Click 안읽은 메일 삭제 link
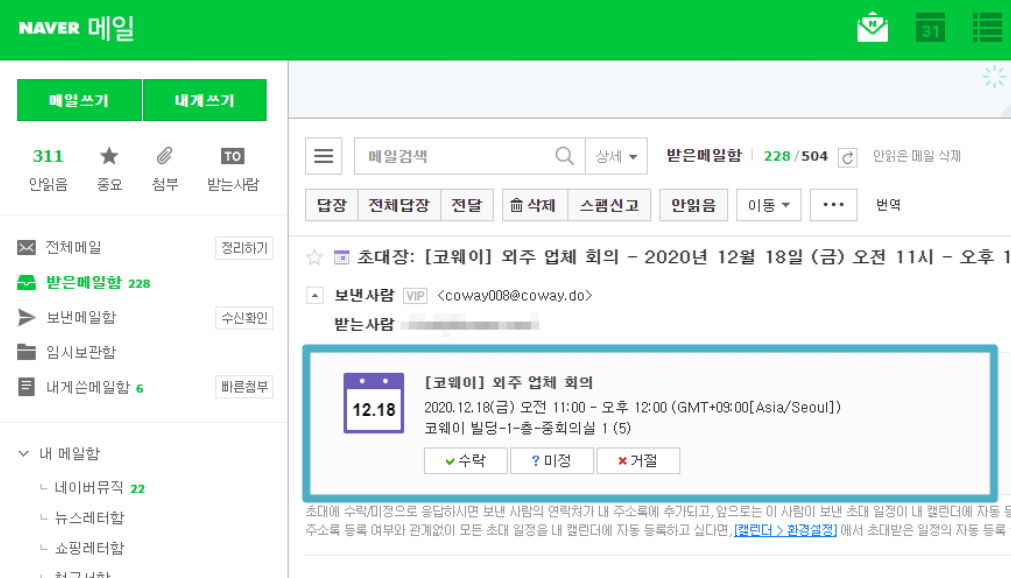The height and width of the screenshot is (578, 1011). click(916, 156)
